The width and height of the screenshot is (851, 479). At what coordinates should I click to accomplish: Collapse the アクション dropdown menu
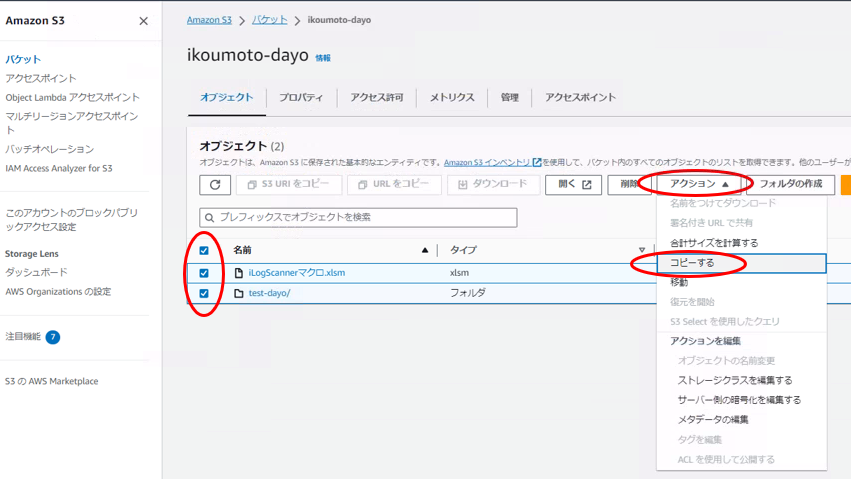(x=699, y=184)
